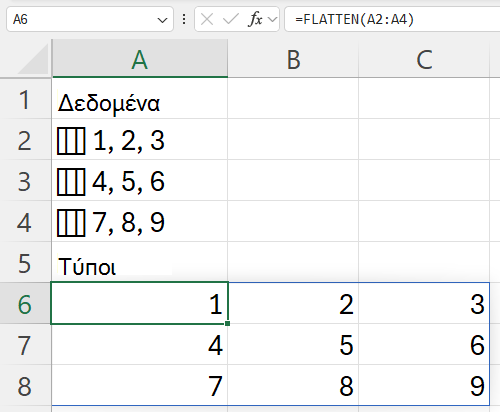Screen dimensions: 500x412
Task: Click the Name Box showing A6
Action: pos(90,19)
